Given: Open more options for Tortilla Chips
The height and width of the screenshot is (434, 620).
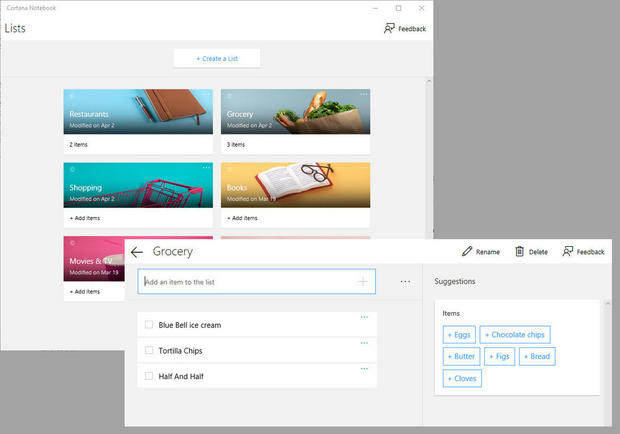Looking at the screenshot, I should [x=364, y=343].
